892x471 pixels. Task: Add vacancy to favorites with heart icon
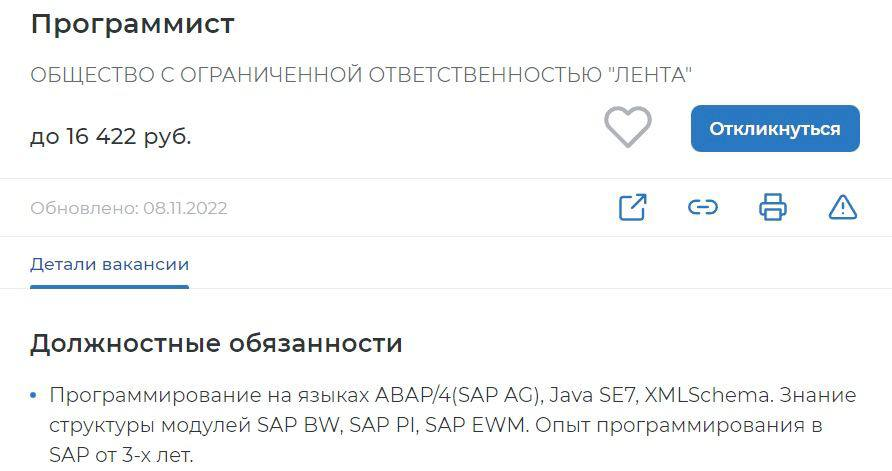[x=627, y=127]
